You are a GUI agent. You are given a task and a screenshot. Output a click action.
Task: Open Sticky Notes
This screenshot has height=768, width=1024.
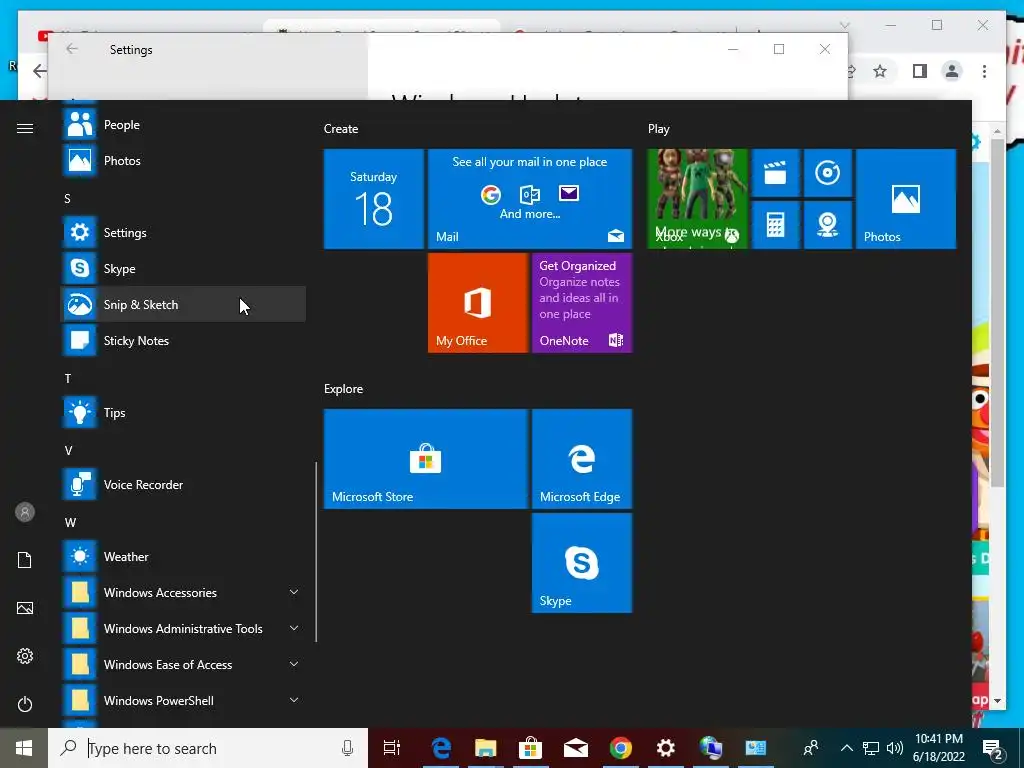click(x=183, y=340)
